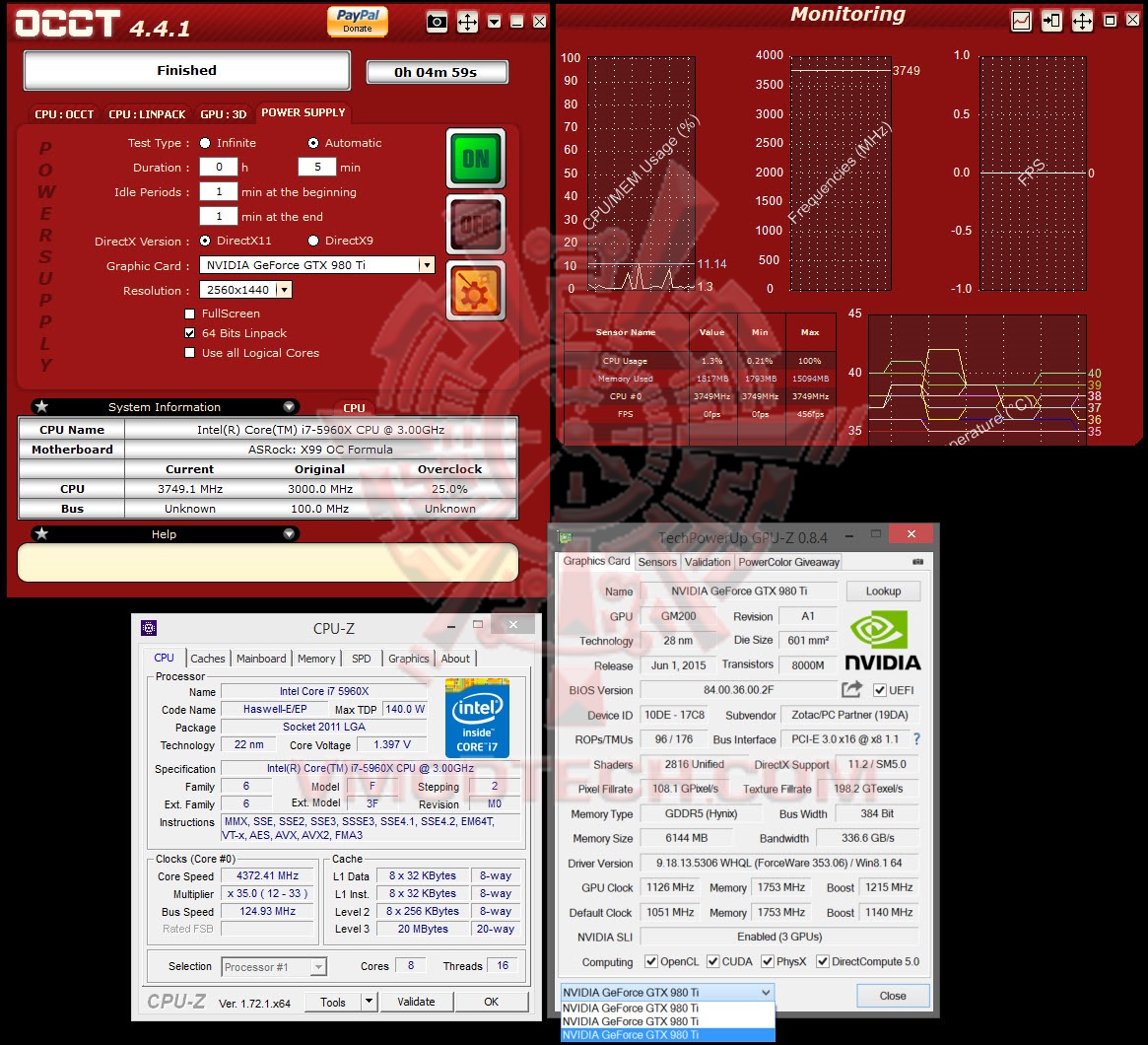Click the CPU-Z OK button
The width and height of the screenshot is (1148, 1045).
(492, 1001)
